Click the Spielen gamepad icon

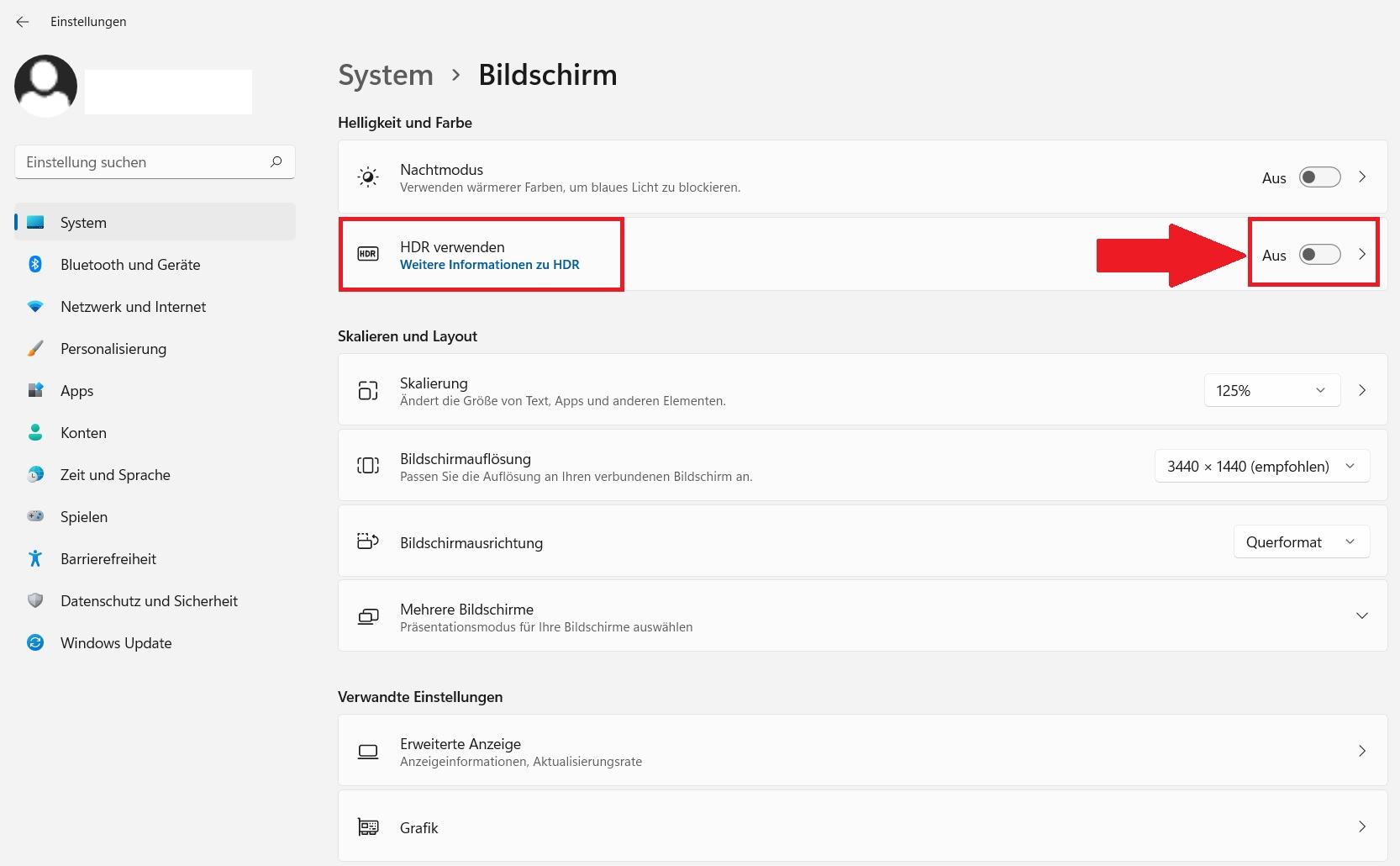tap(35, 517)
